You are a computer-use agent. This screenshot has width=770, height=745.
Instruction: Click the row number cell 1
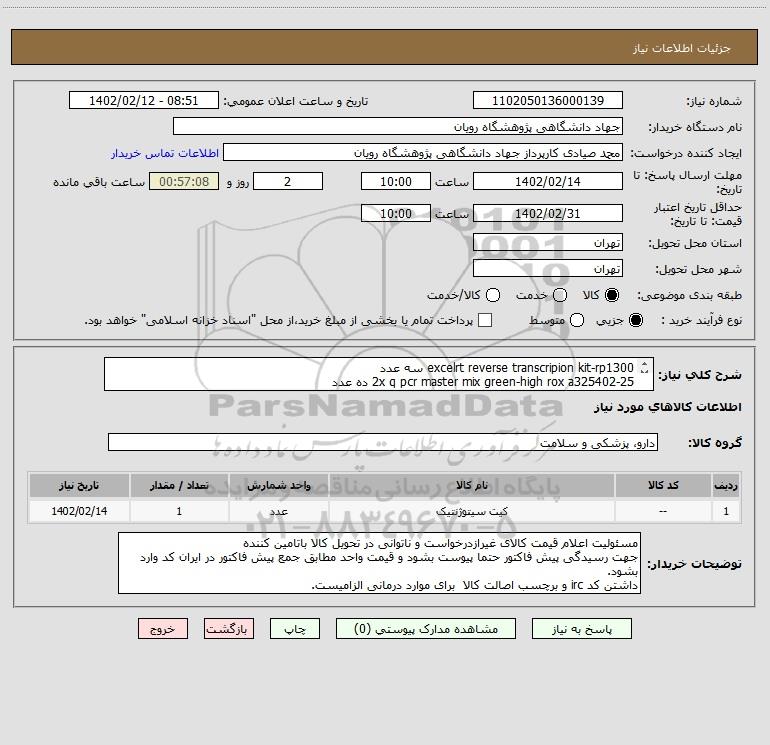(726, 511)
